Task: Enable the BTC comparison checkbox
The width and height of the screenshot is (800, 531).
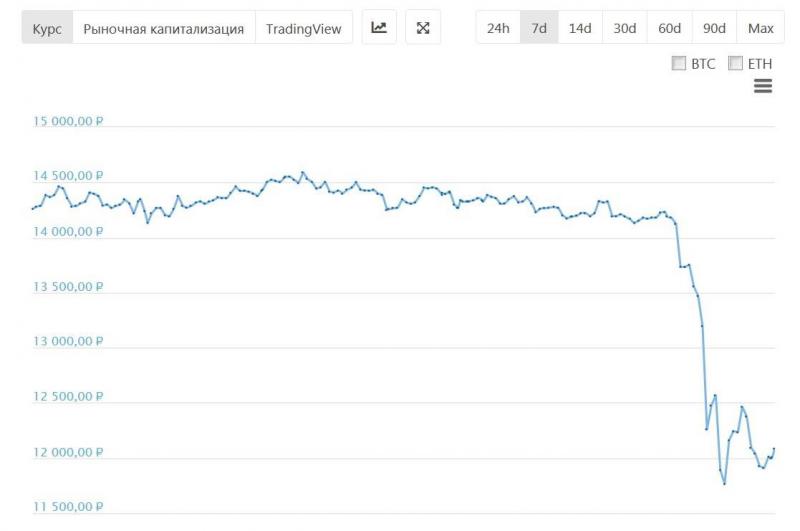Action: pos(679,63)
